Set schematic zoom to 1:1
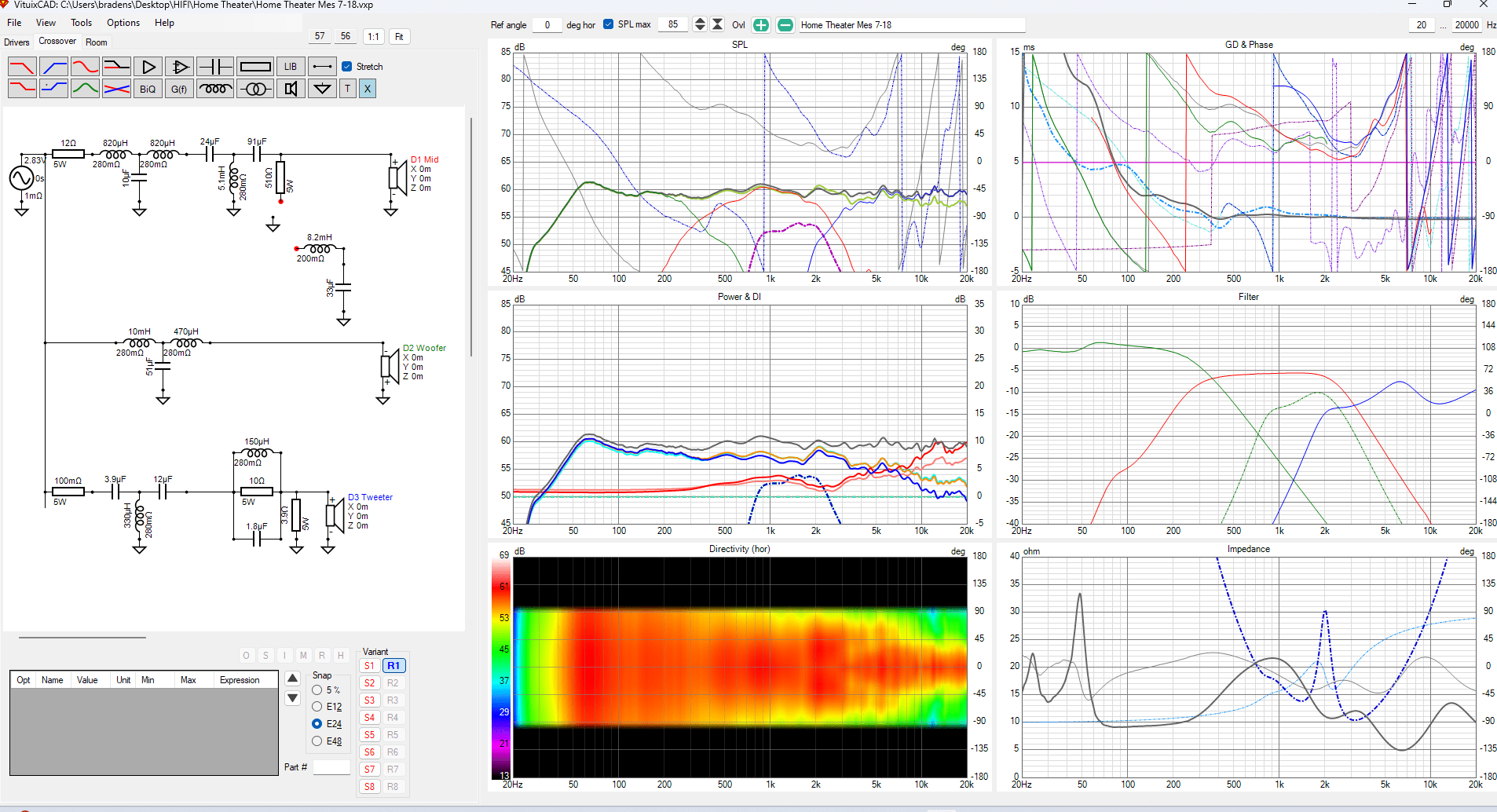This screenshot has width=1497, height=812. pyautogui.click(x=373, y=36)
